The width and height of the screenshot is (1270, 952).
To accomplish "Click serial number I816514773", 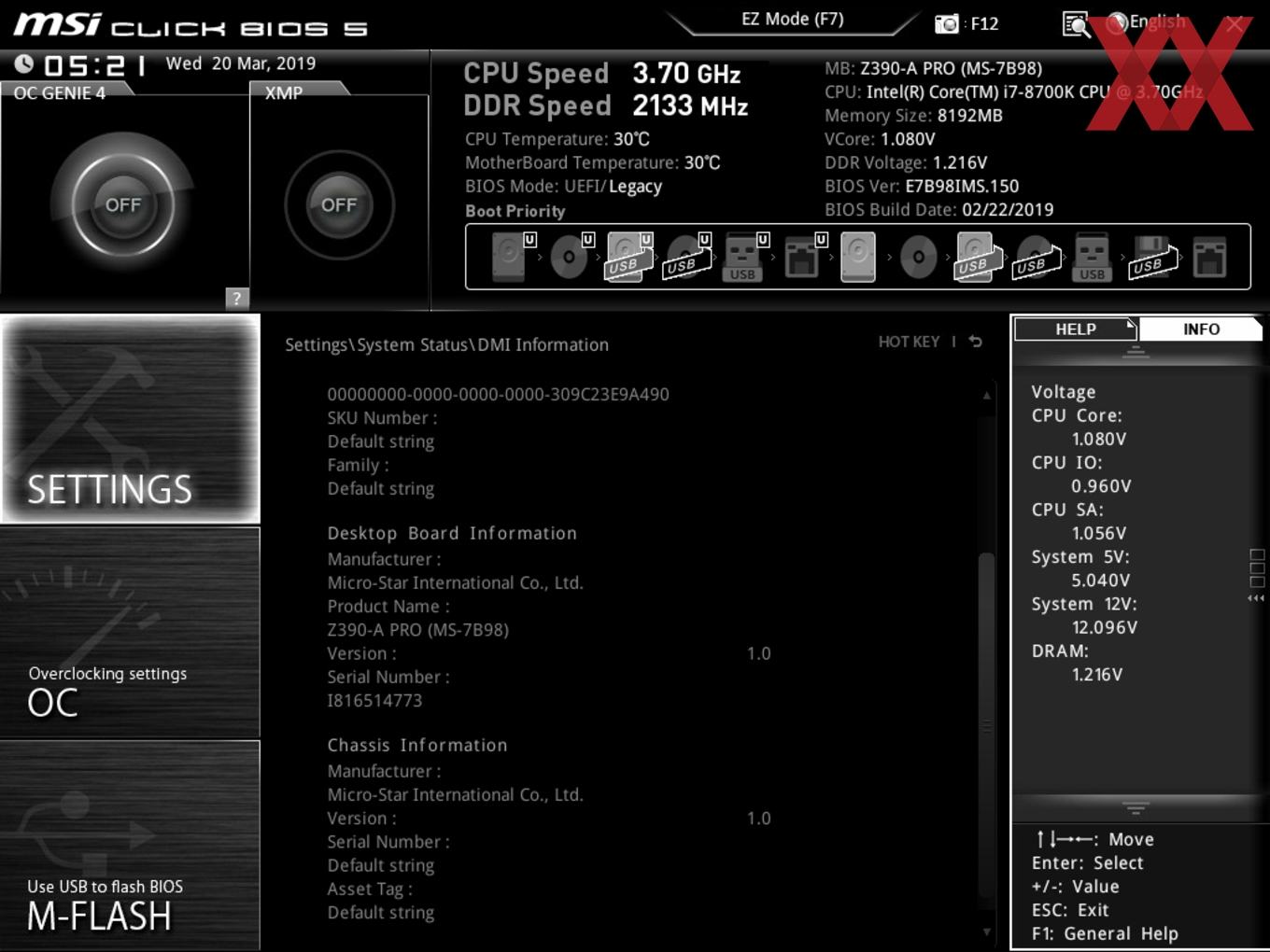I will tap(374, 700).
